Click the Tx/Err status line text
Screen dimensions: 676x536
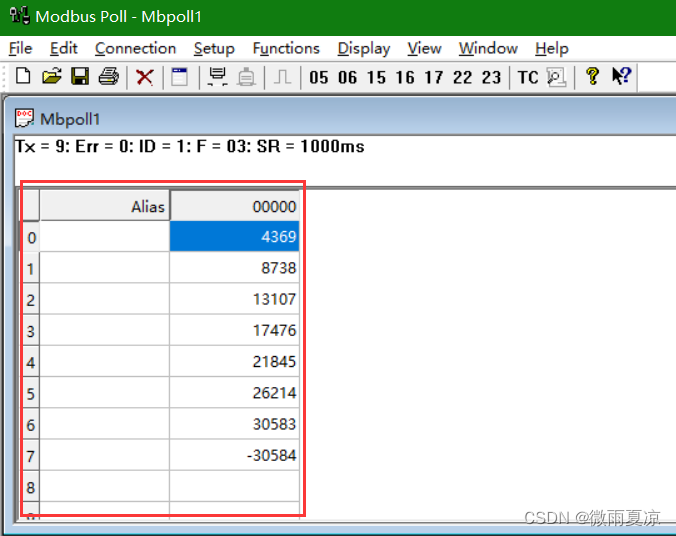(190, 147)
